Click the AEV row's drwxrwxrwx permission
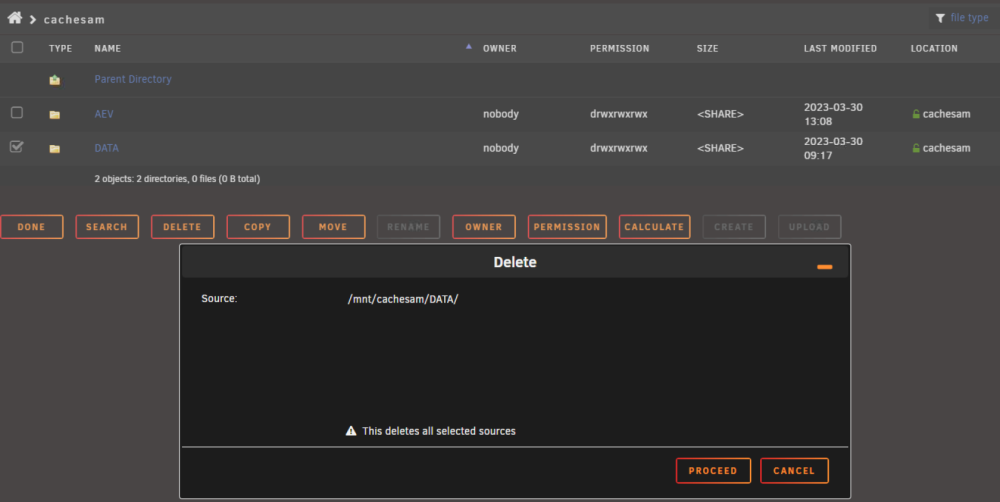 619,114
